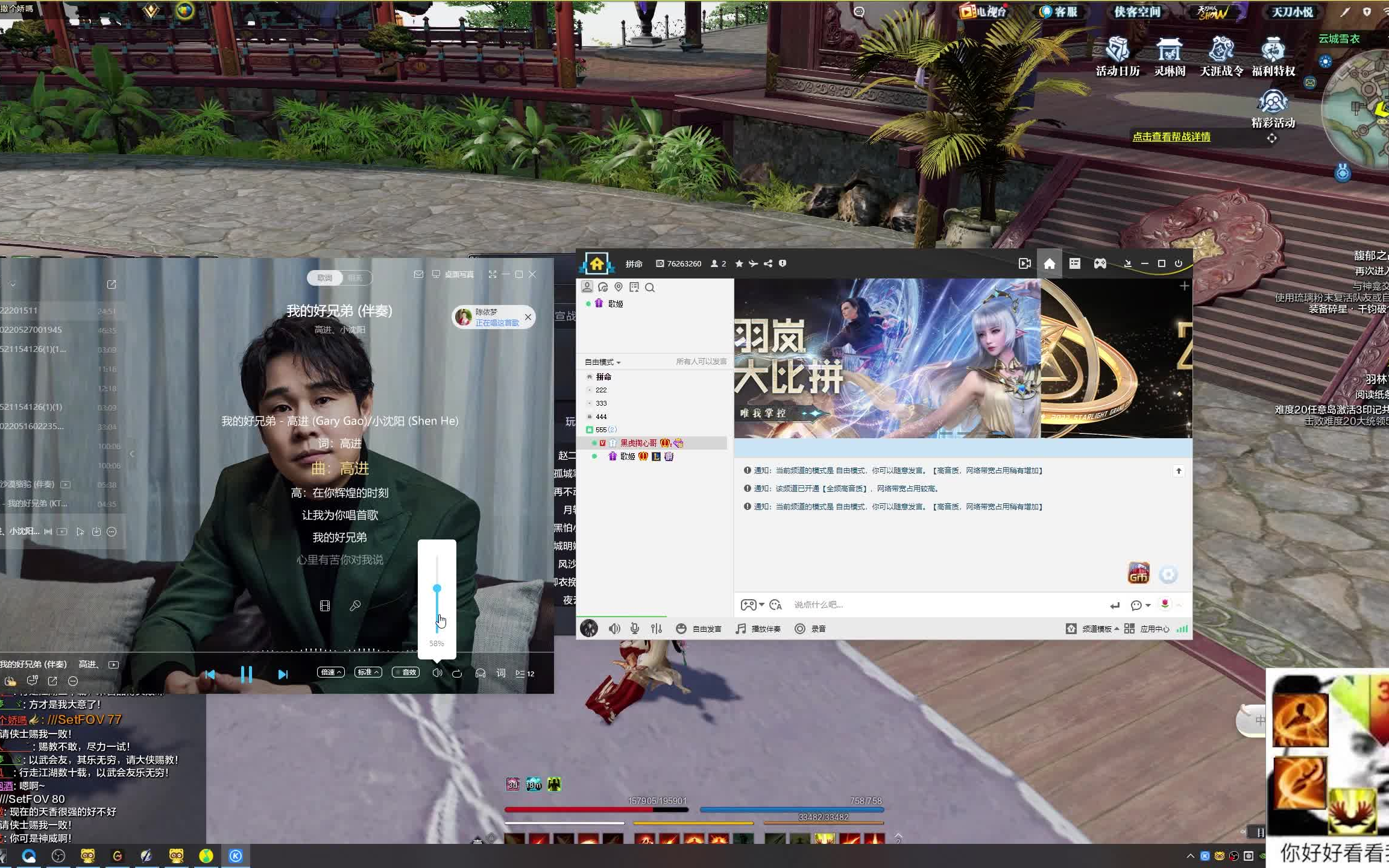Image resolution: width=1389 pixels, height=868 pixels.
Task: Open the audio mixer settings icon
Action: point(657,629)
